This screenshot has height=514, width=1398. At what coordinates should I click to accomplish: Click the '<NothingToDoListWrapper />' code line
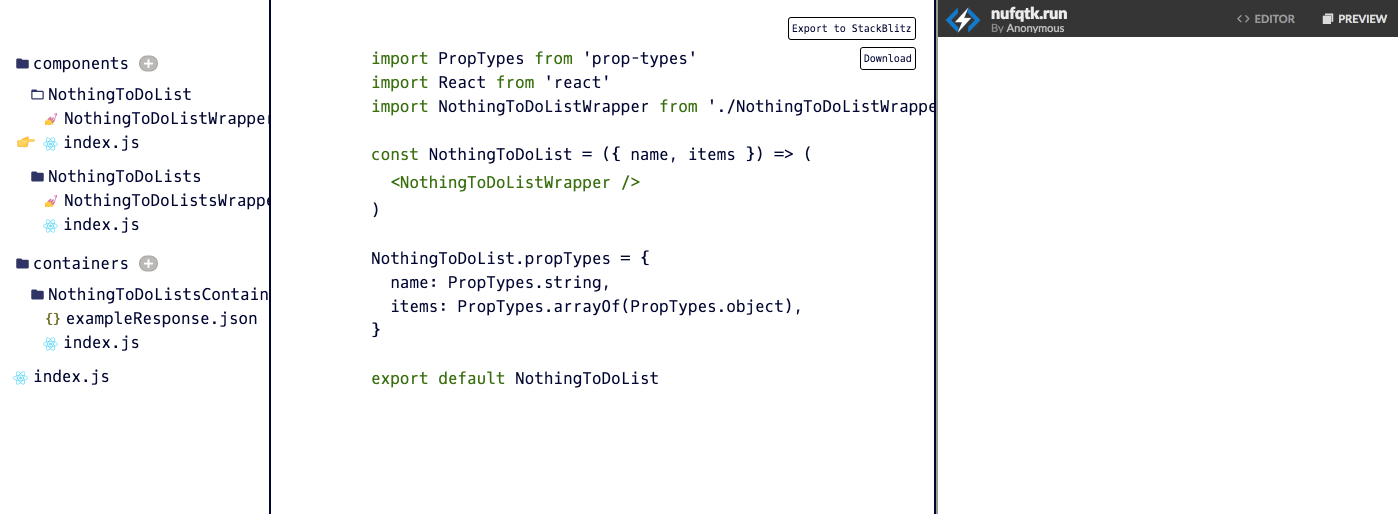(515, 183)
